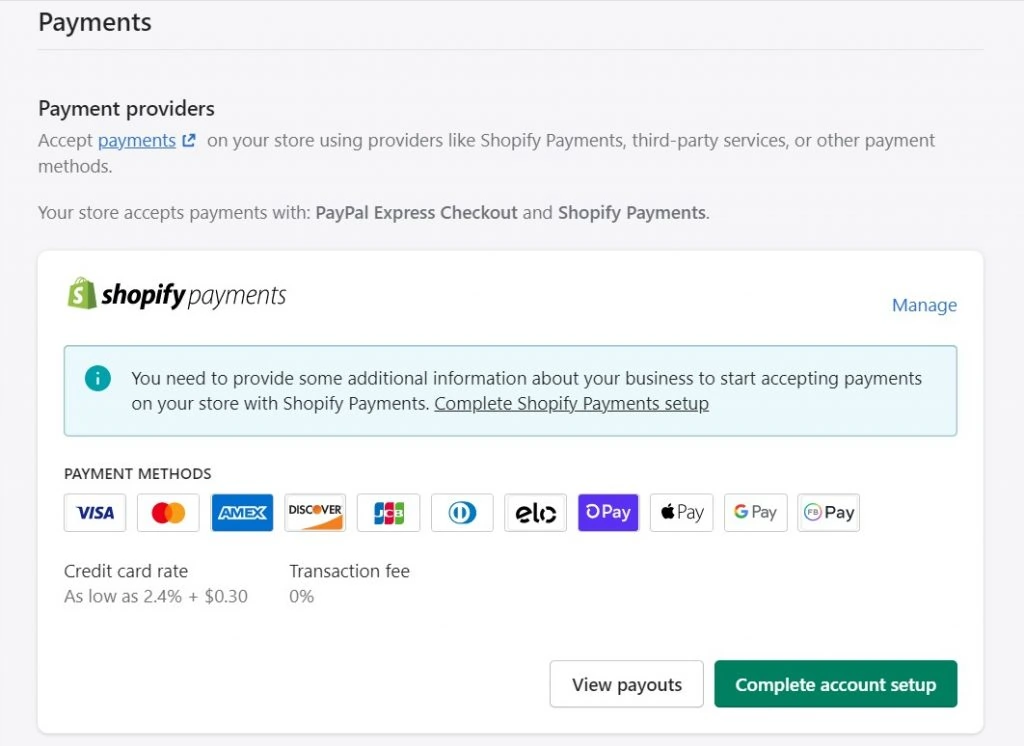Click the Payment providers section heading
The width and height of the screenshot is (1024, 746).
coord(126,108)
